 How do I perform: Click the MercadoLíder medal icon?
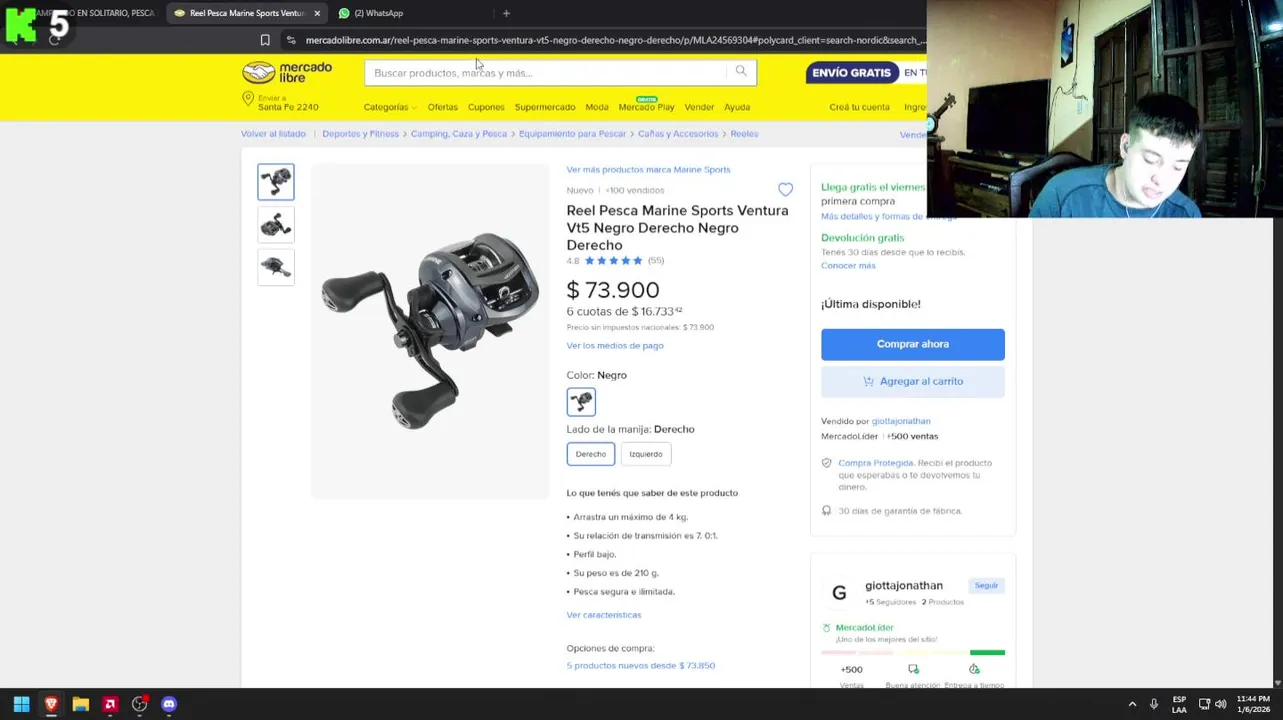(826, 628)
